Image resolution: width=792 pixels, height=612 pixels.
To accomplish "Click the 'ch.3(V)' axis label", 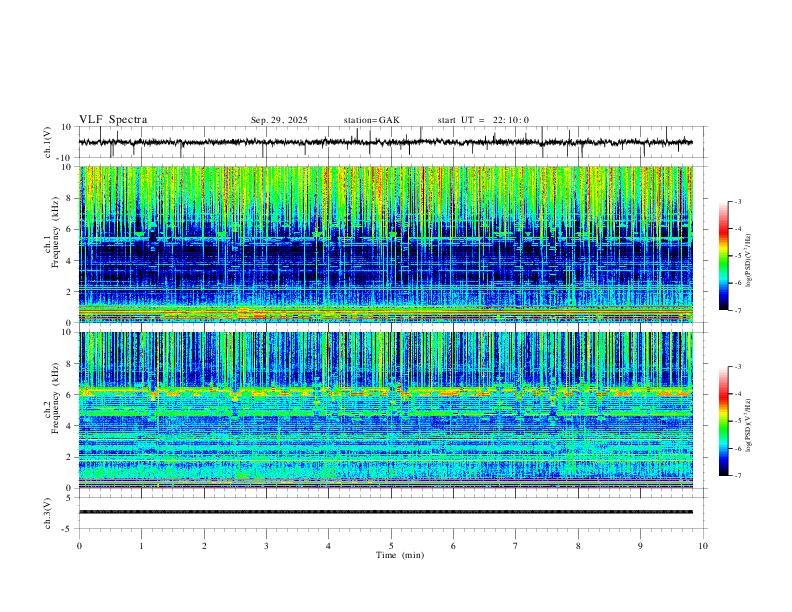I will tap(48, 513).
